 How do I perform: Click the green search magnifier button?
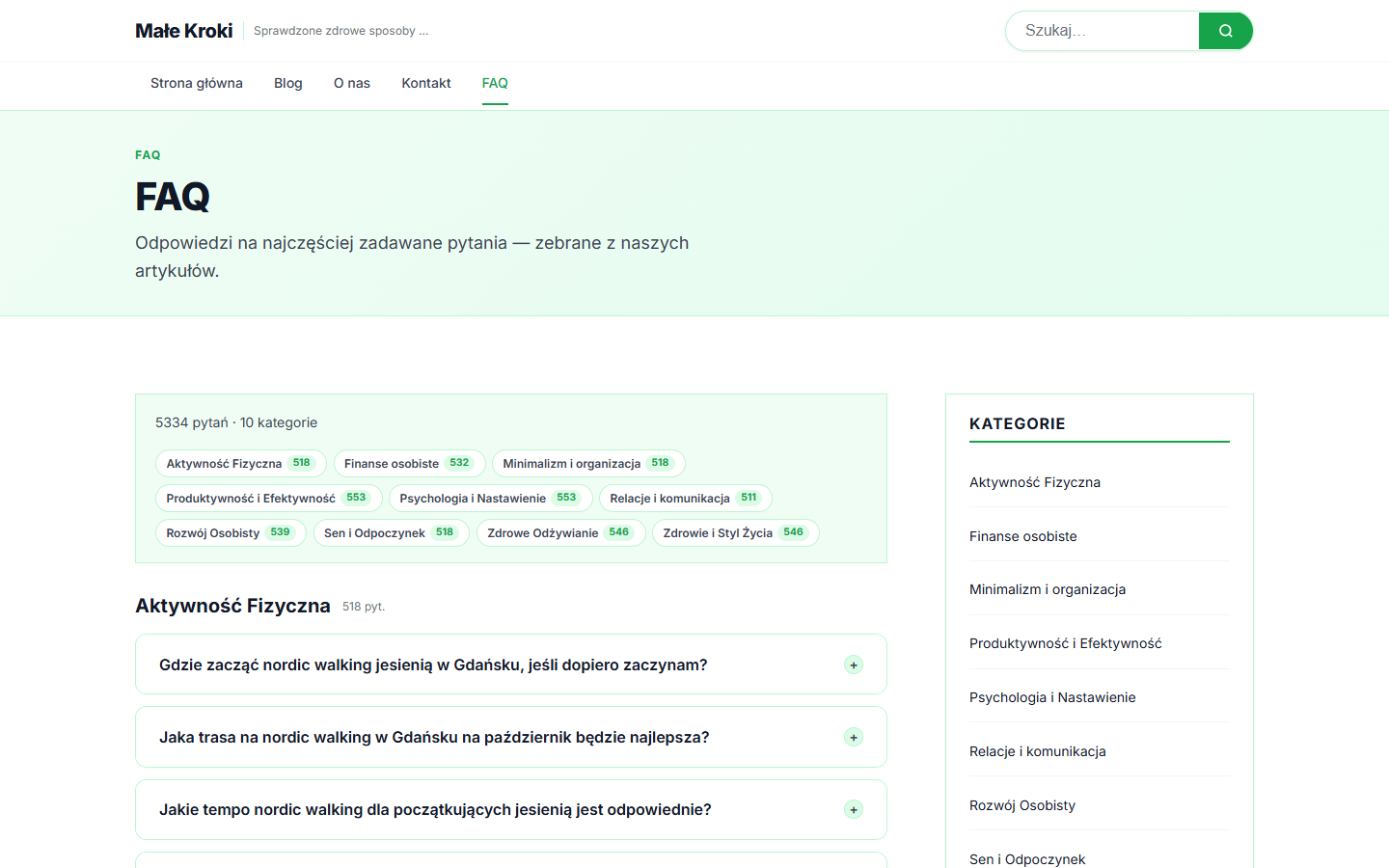click(x=1225, y=31)
